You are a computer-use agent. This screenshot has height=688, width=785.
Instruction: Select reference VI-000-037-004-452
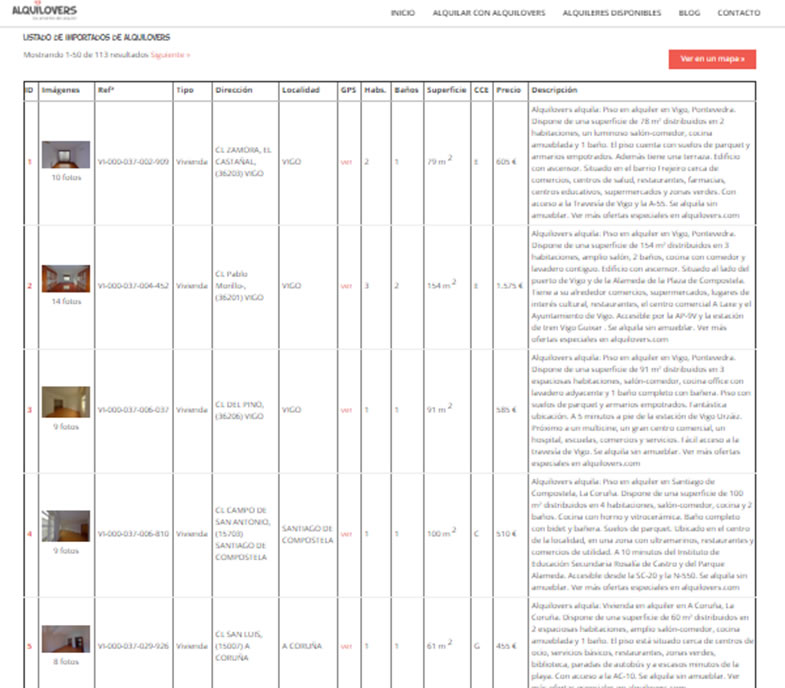pyautogui.click(x=133, y=286)
